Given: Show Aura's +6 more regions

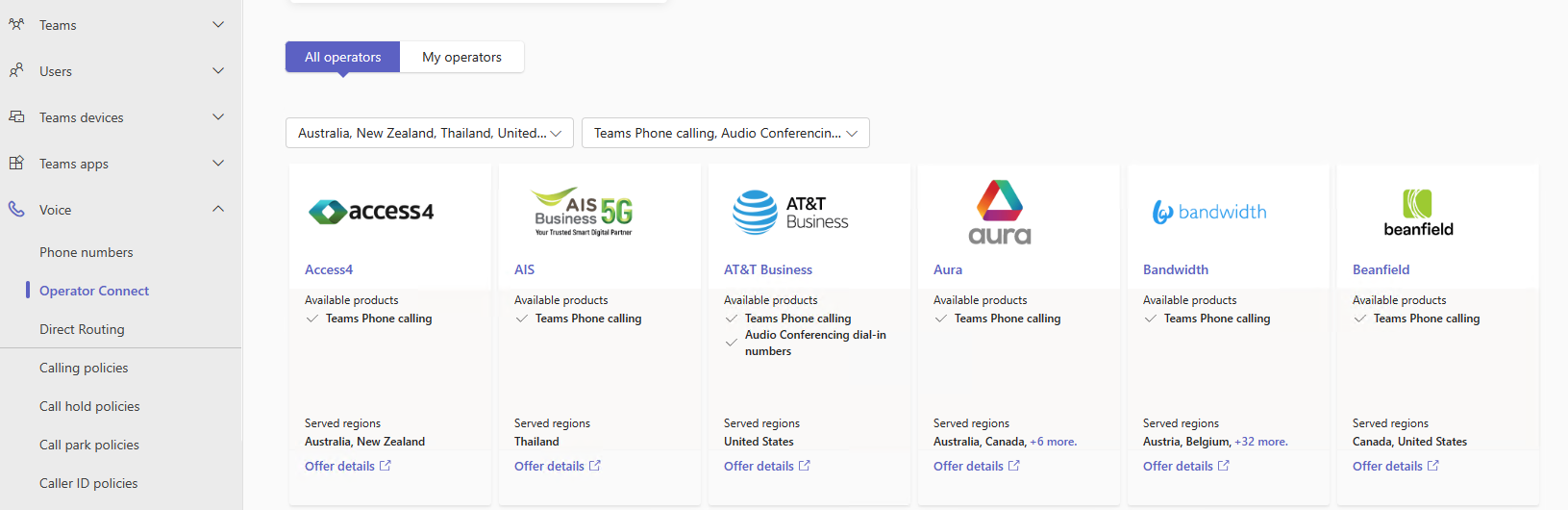Looking at the screenshot, I should coord(1054,442).
